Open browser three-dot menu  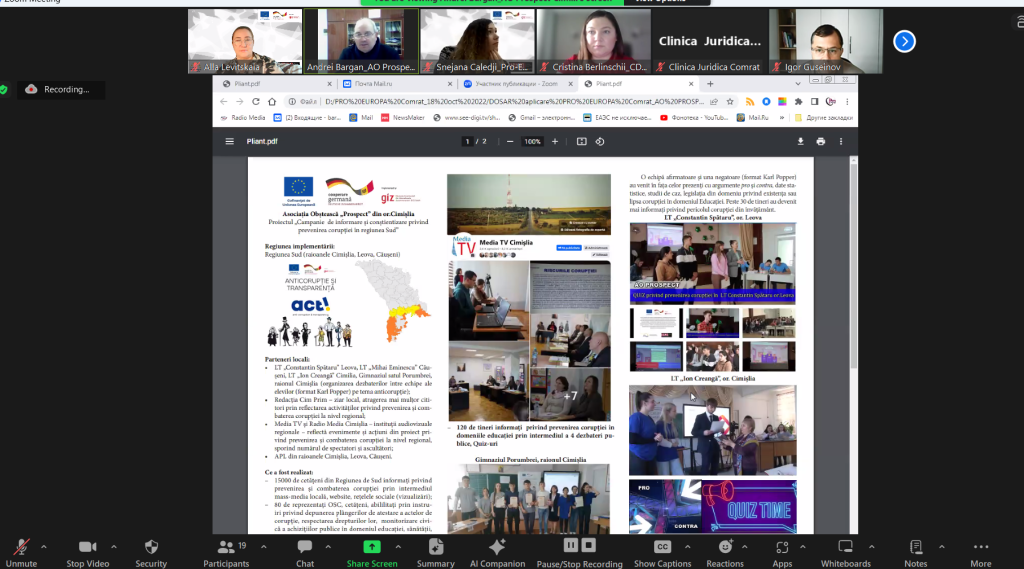(847, 102)
